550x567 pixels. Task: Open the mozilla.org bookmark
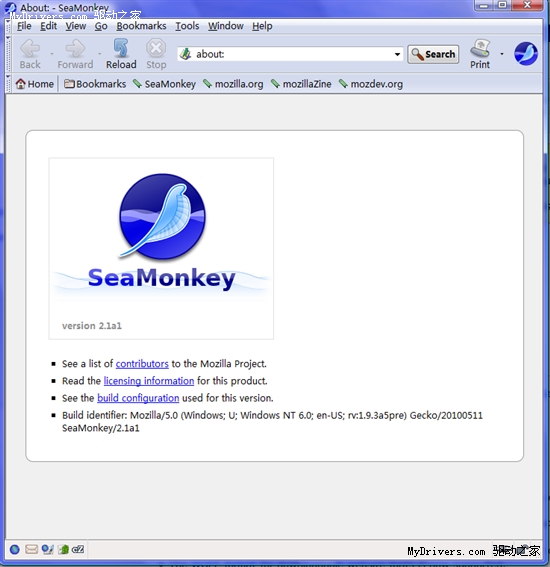pos(233,84)
